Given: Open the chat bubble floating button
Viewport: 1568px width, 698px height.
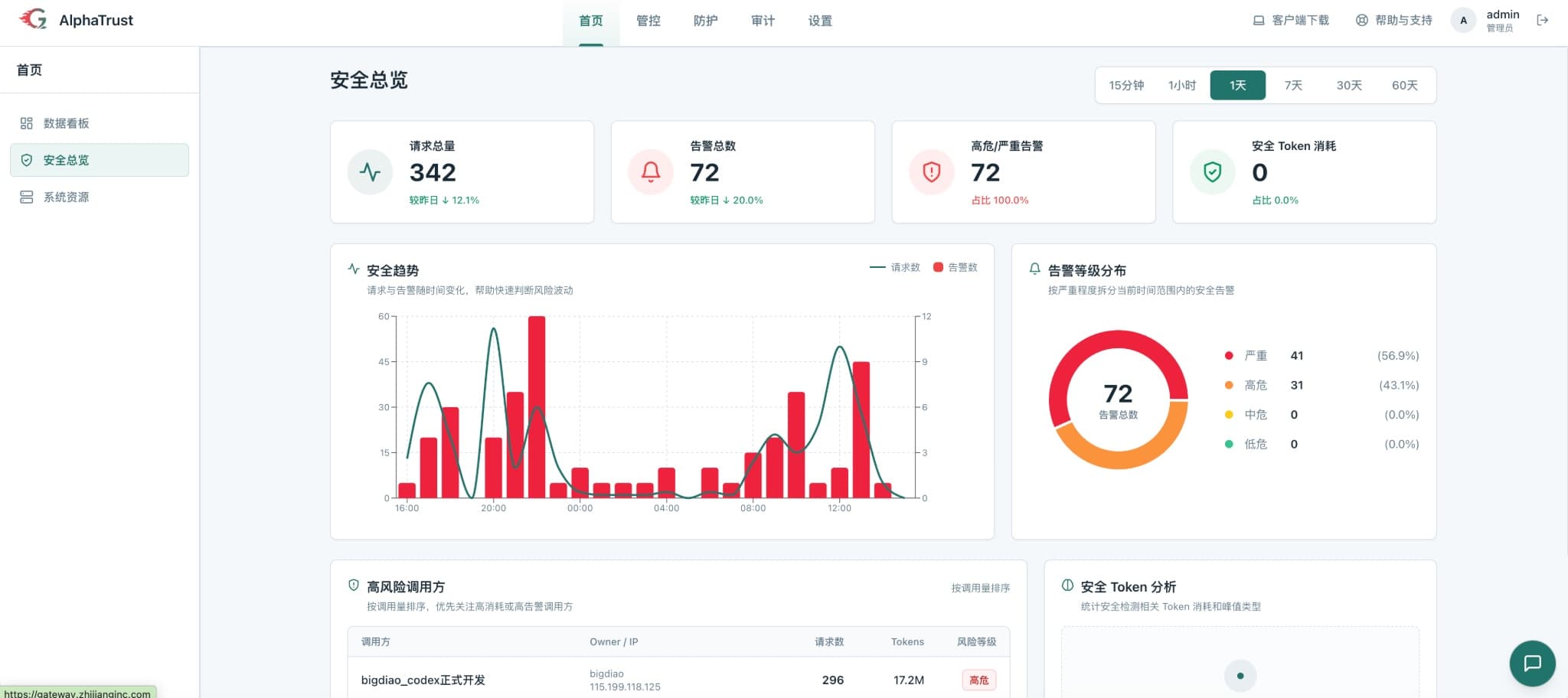Looking at the screenshot, I should click(x=1532, y=663).
